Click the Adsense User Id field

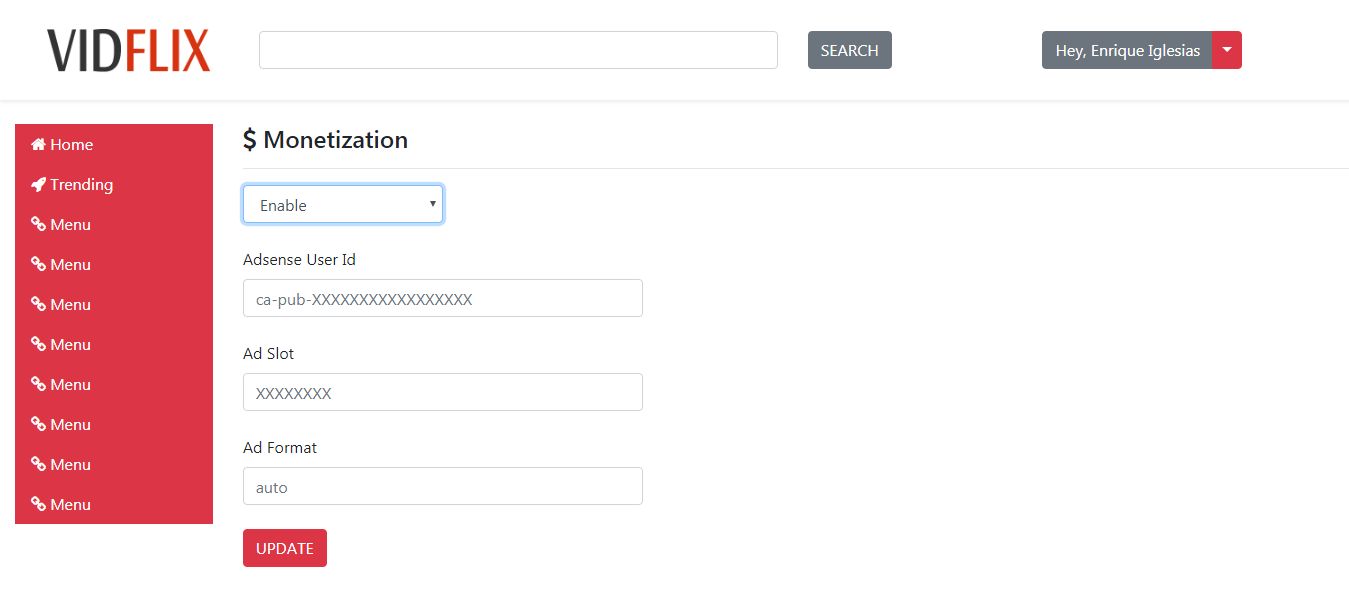442,298
